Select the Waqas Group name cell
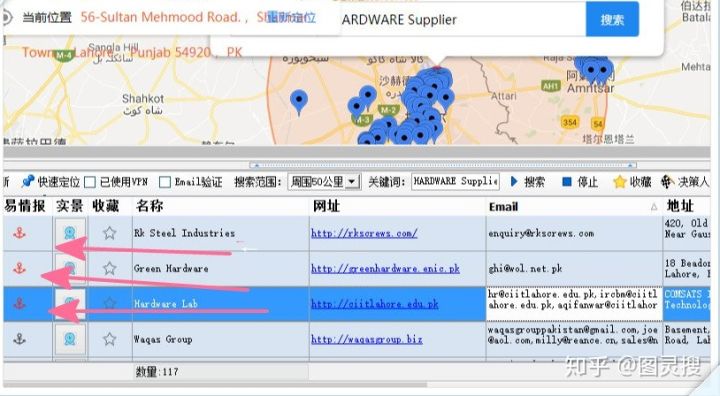720x396 pixels. (x=221, y=339)
